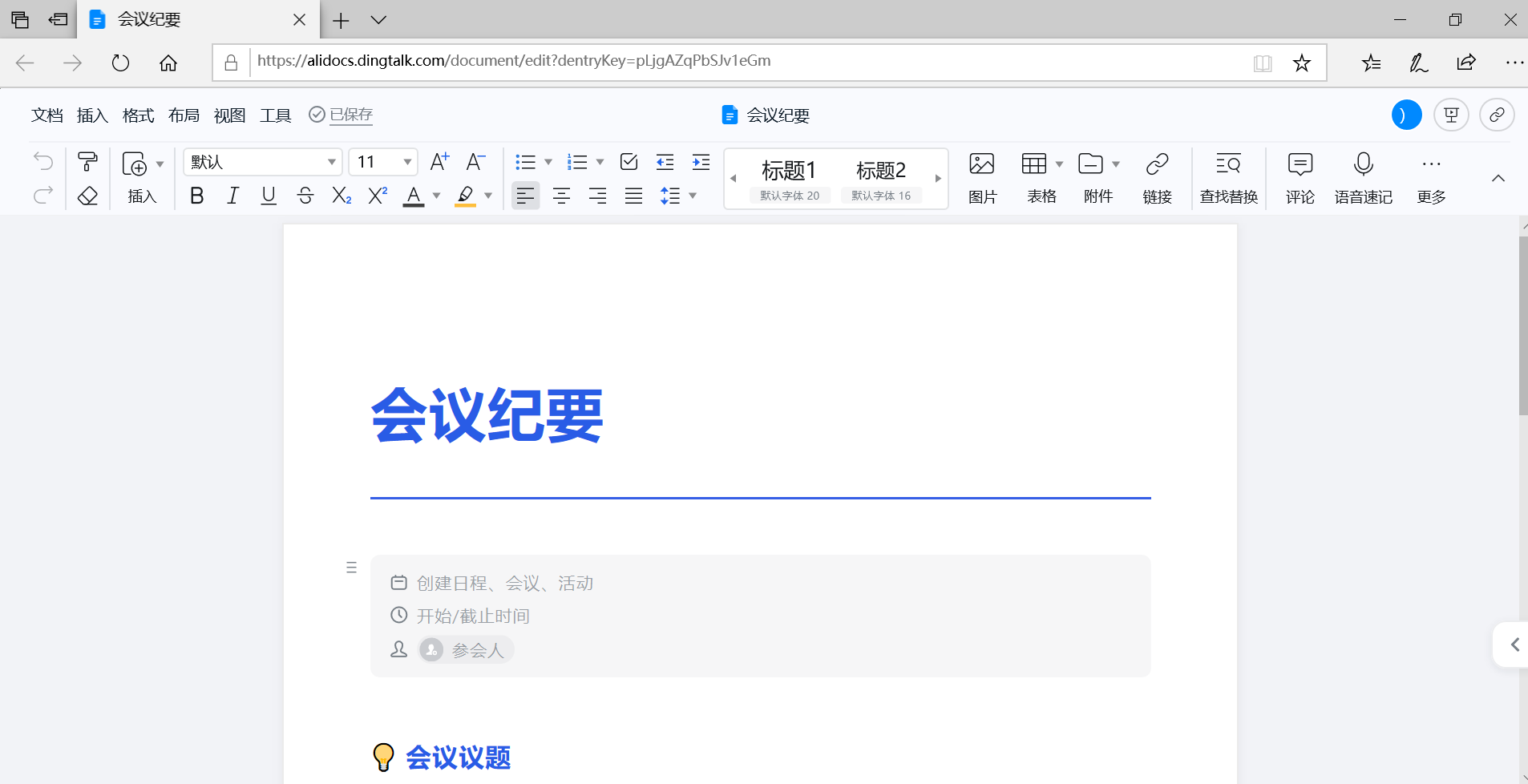Insert an image via 图片 icon

982,178
